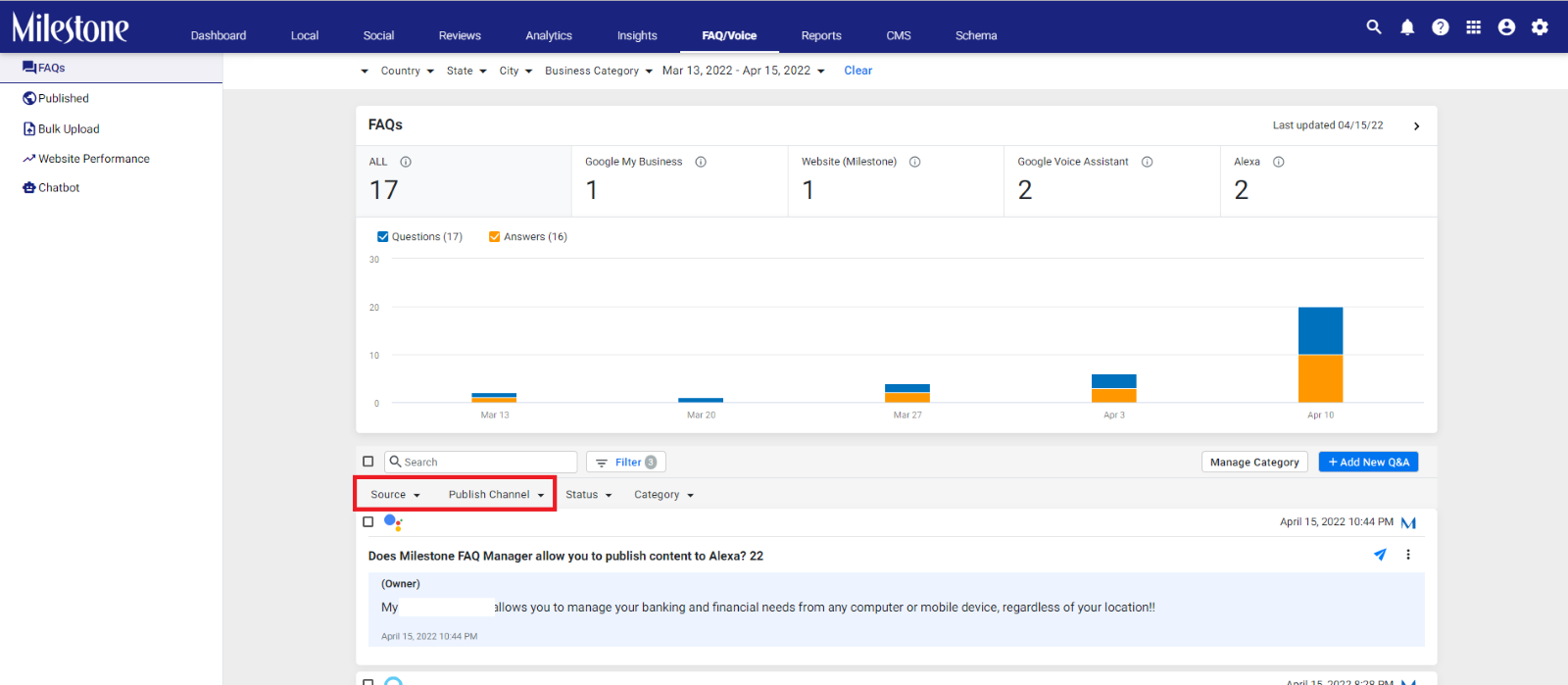Open the settings gear icon
Viewport: 1568px width, 685px height.
tap(1541, 27)
